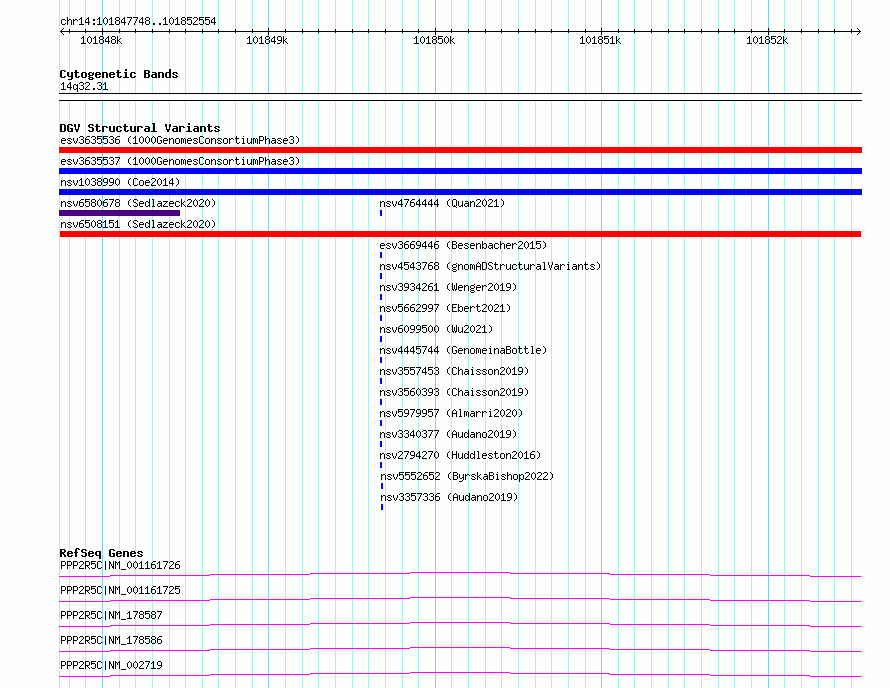Click the 101851k ruler tick label
The height and width of the screenshot is (688, 890).
pyautogui.click(x=601, y=40)
